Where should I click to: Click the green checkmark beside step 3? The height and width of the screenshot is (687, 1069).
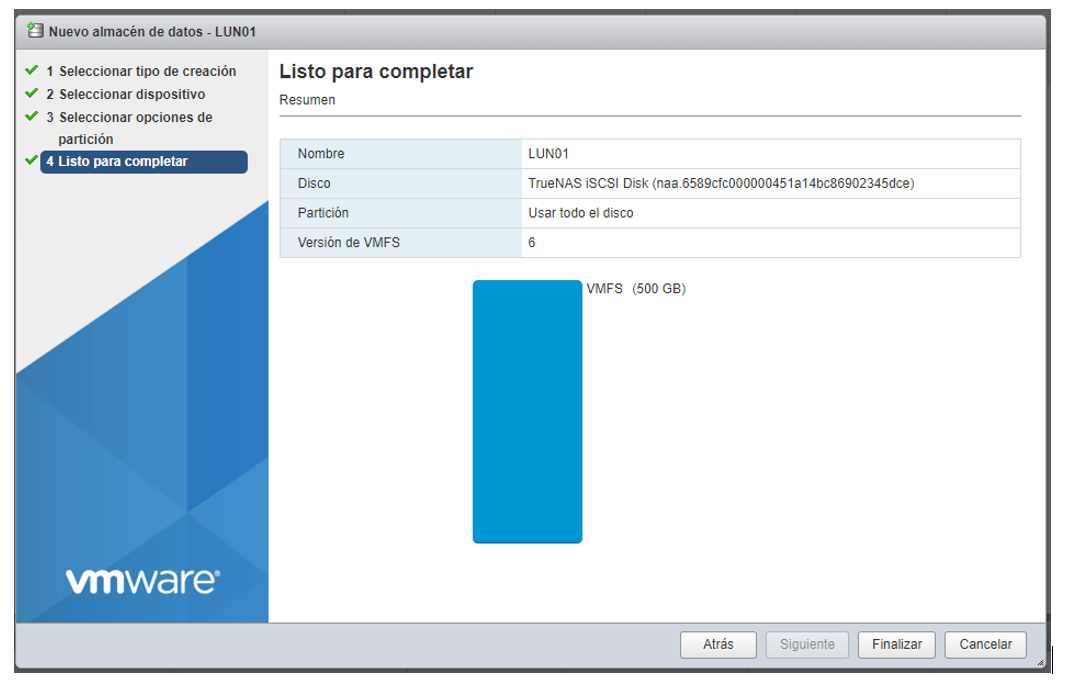(x=31, y=116)
